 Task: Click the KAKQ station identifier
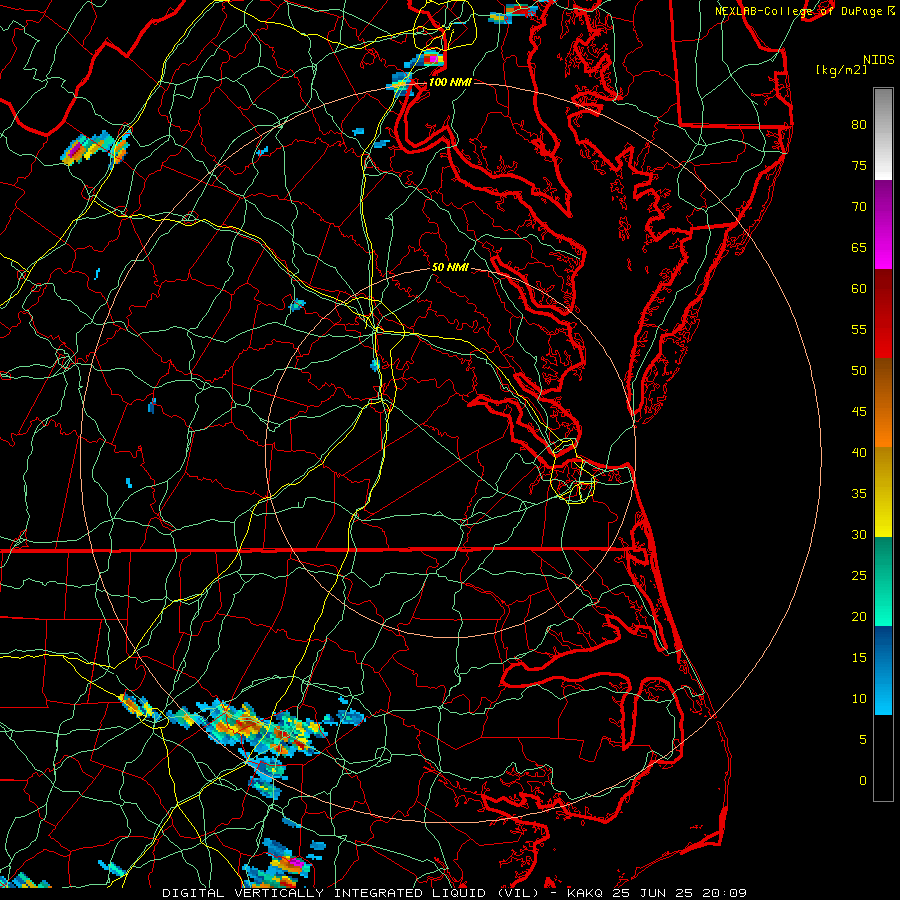(x=584, y=893)
